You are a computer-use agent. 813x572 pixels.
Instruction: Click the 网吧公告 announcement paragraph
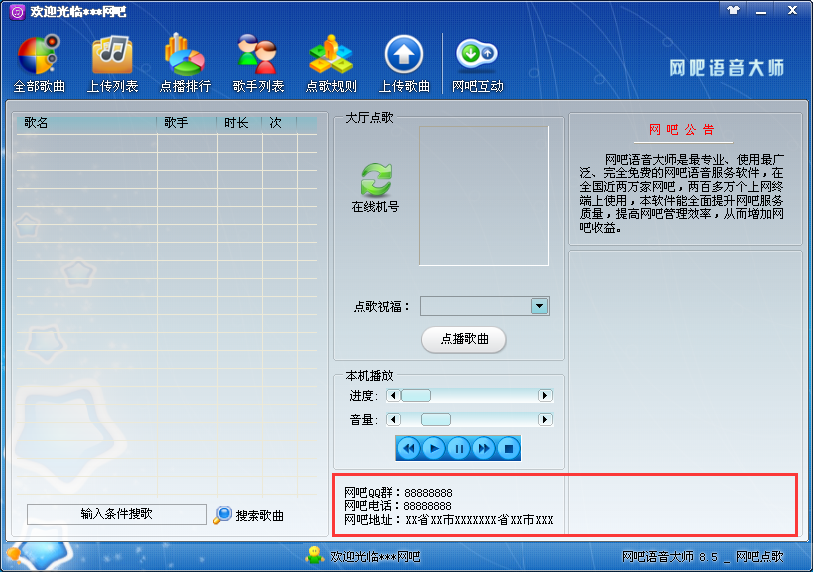[682, 193]
